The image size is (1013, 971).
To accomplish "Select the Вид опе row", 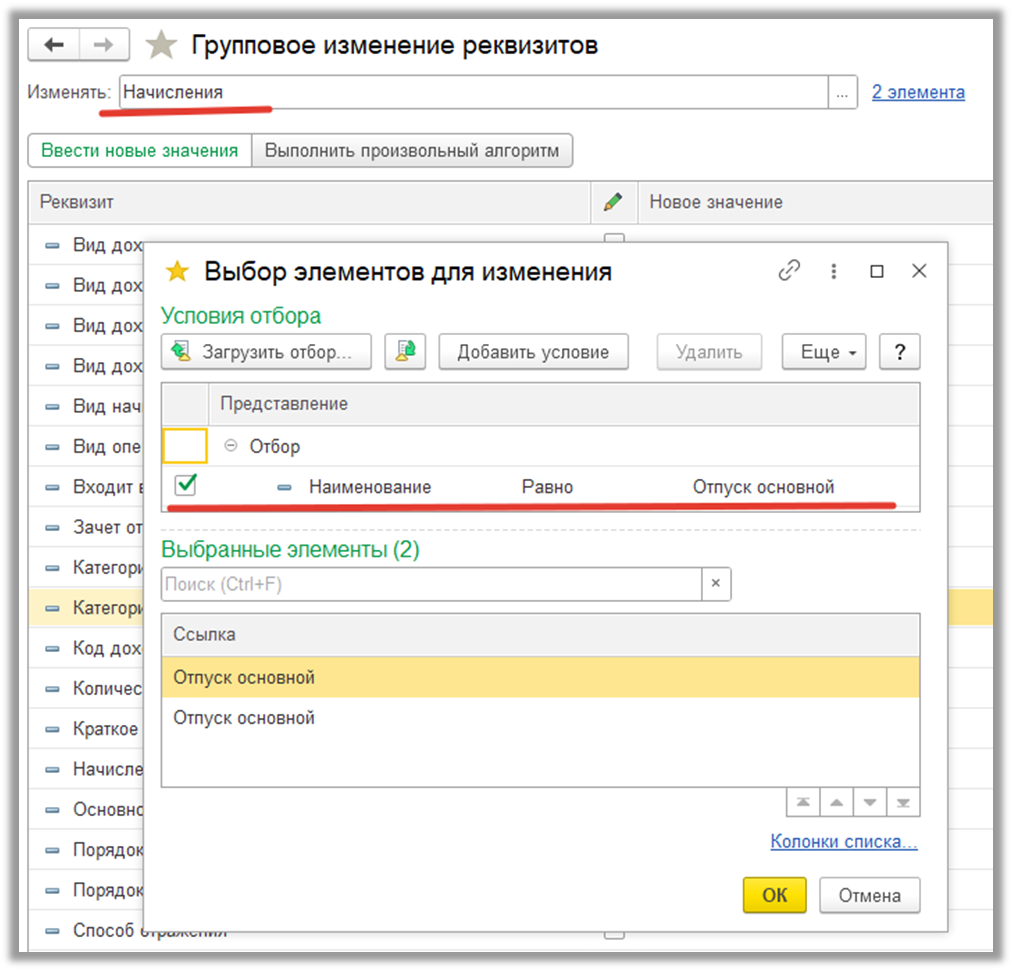I will tap(86, 446).
